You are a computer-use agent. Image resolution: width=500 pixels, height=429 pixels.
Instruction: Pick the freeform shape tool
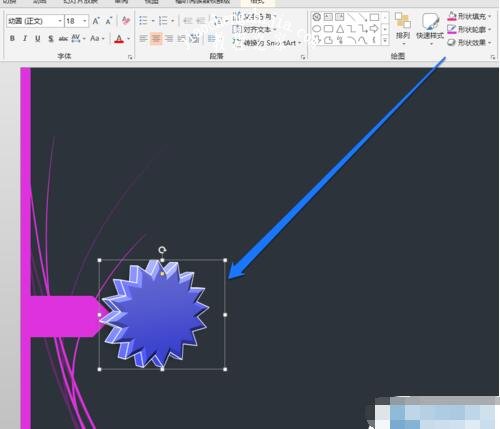click(x=328, y=40)
